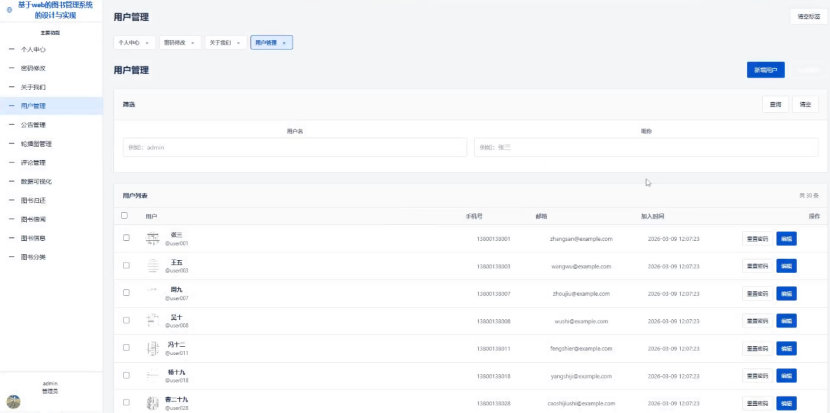
Task: Open 公告管理 in the sidebar
Action: coord(51,125)
